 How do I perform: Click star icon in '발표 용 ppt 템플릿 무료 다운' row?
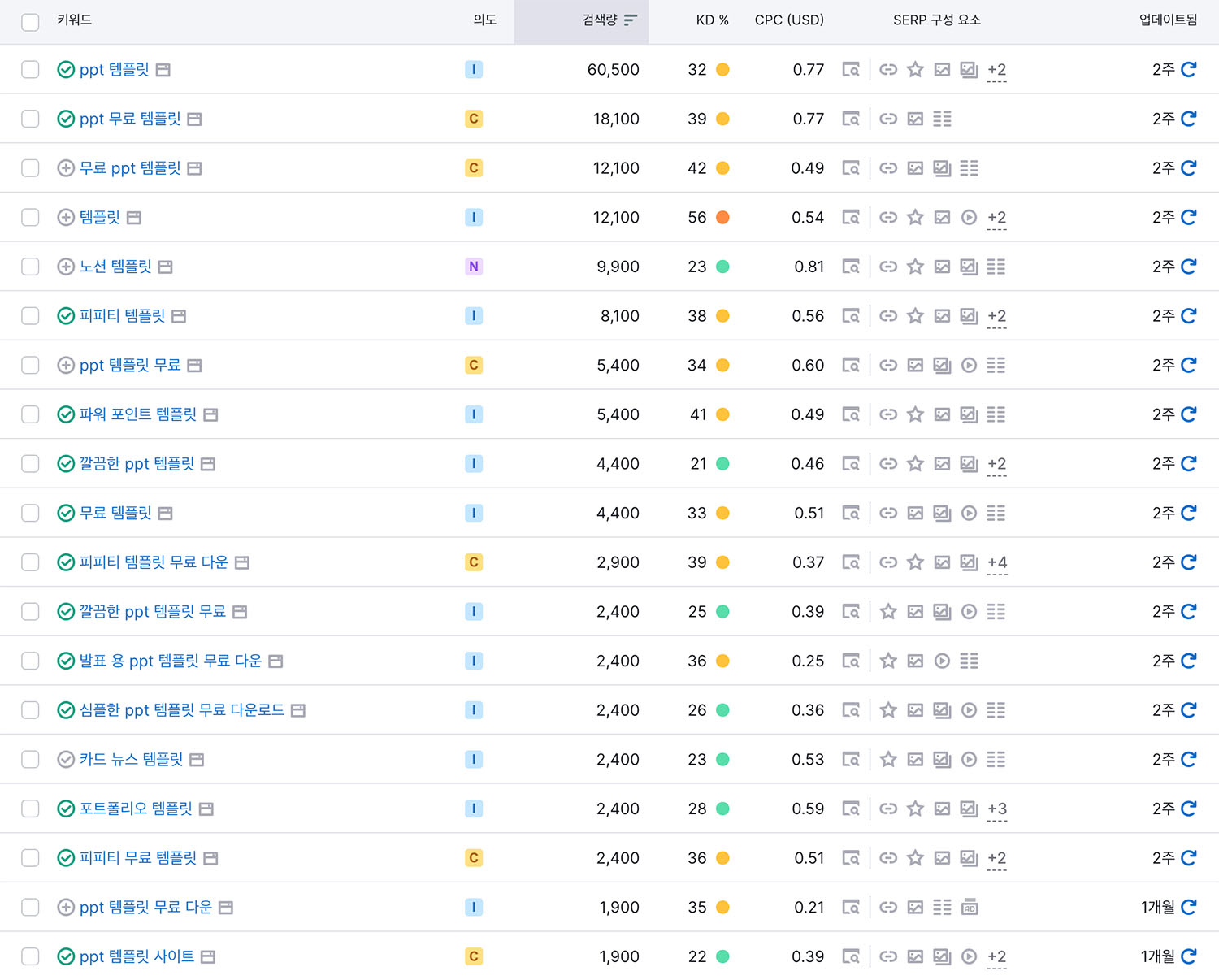pos(888,661)
